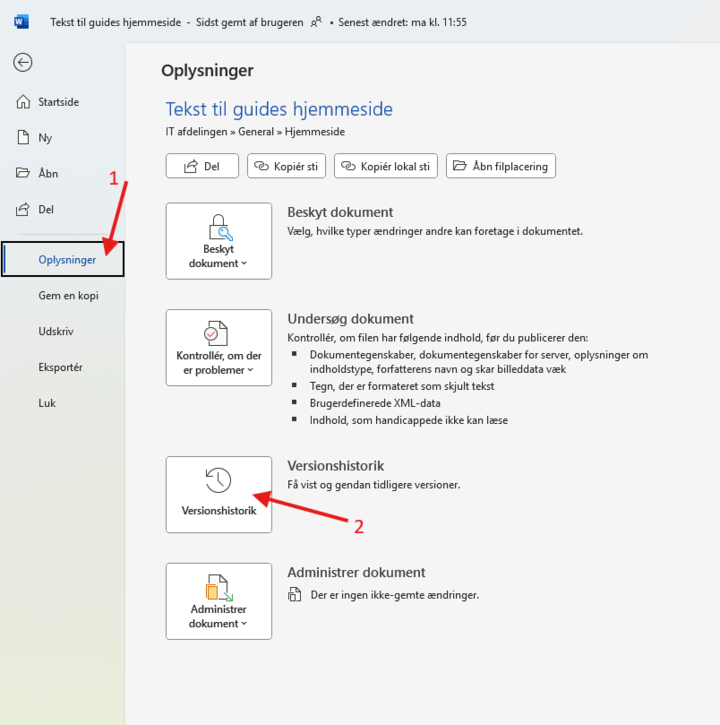Click the sharing people icon in title bar
This screenshot has height=725, width=720.
click(x=317, y=22)
